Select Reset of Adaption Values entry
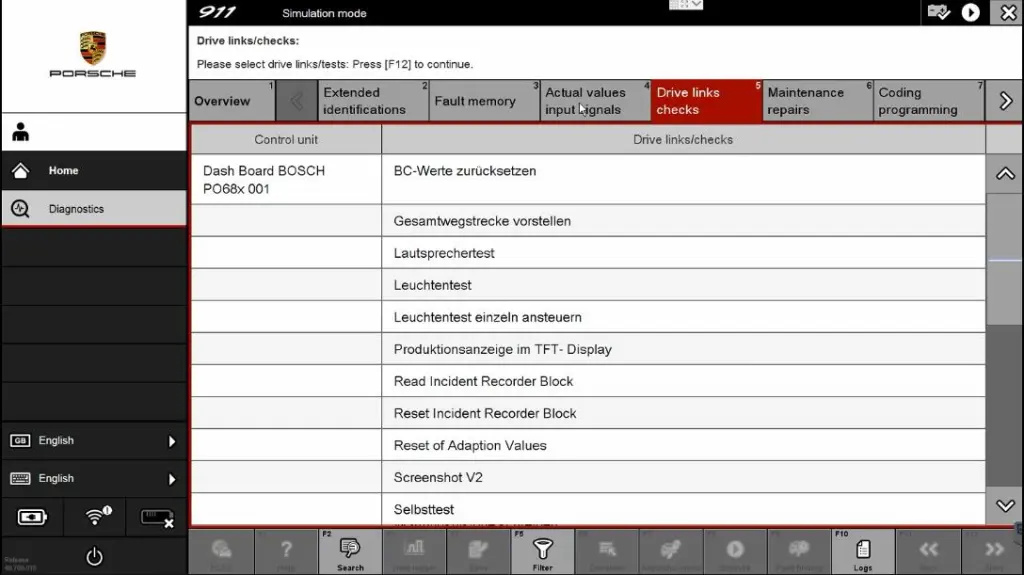 470,445
